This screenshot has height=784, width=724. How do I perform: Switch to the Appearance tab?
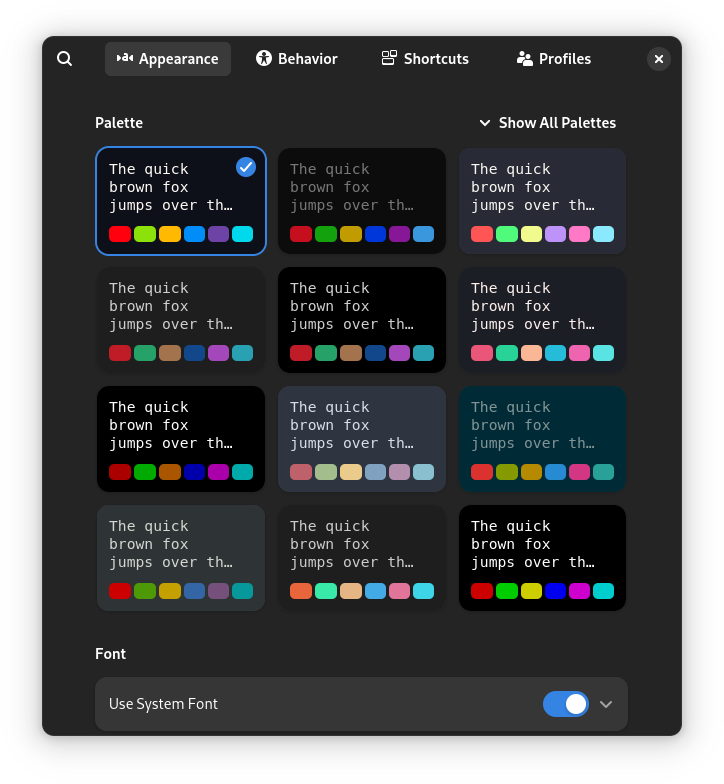(168, 59)
